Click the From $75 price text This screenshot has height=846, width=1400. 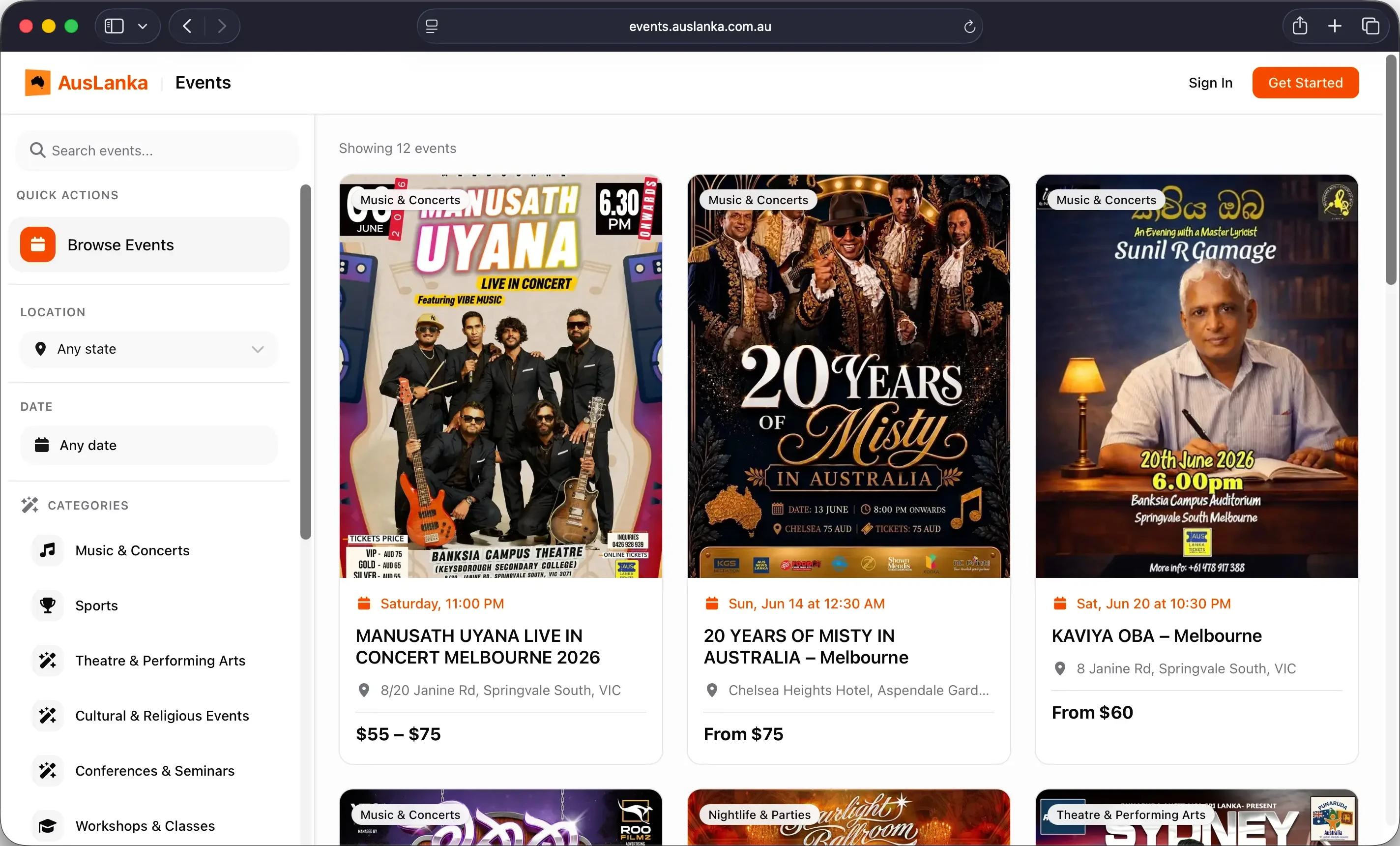[743, 734]
